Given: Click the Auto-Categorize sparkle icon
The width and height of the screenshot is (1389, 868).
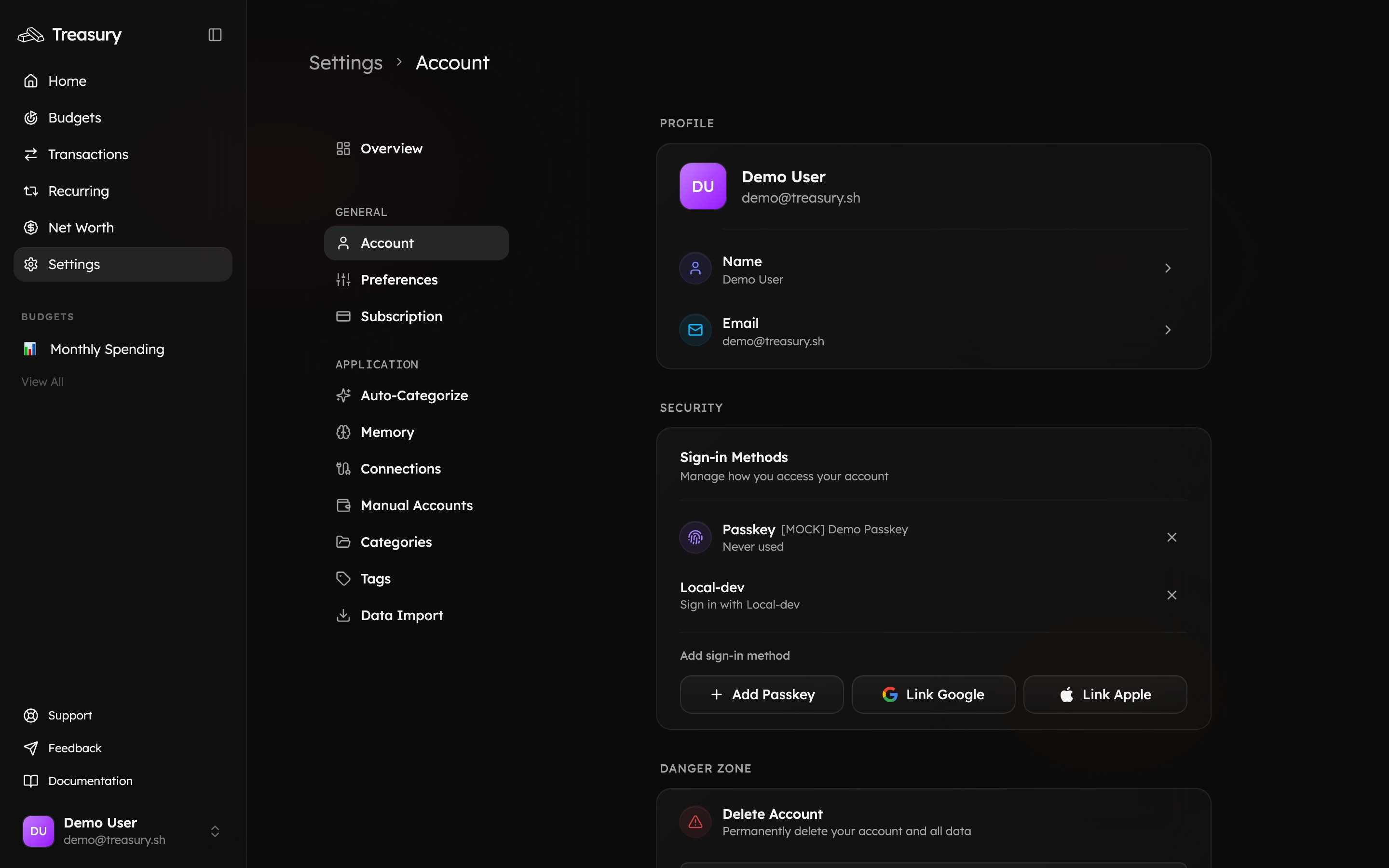Looking at the screenshot, I should click(x=343, y=395).
